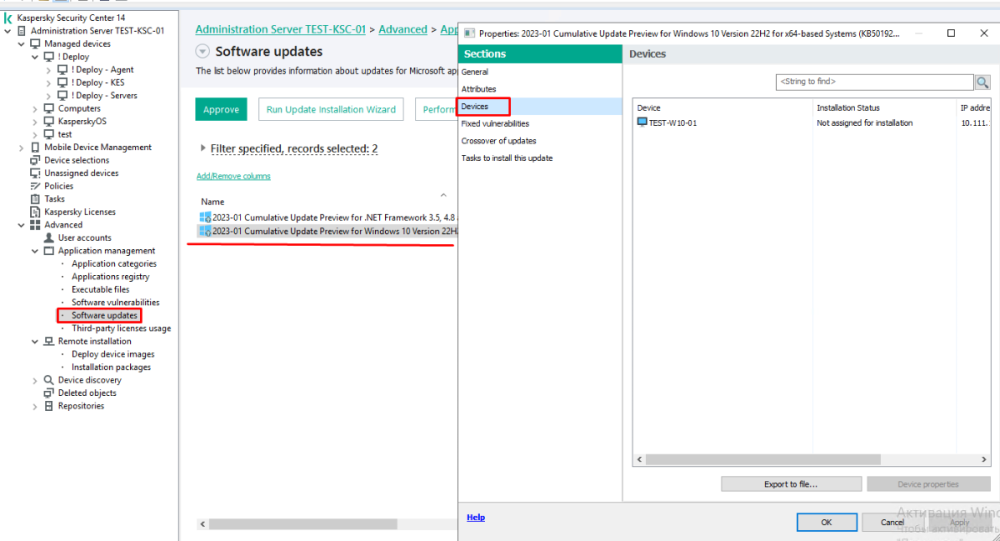Screen dimensions: 1000x541
Task: Open Tasks to install this update section
Action: point(507,158)
